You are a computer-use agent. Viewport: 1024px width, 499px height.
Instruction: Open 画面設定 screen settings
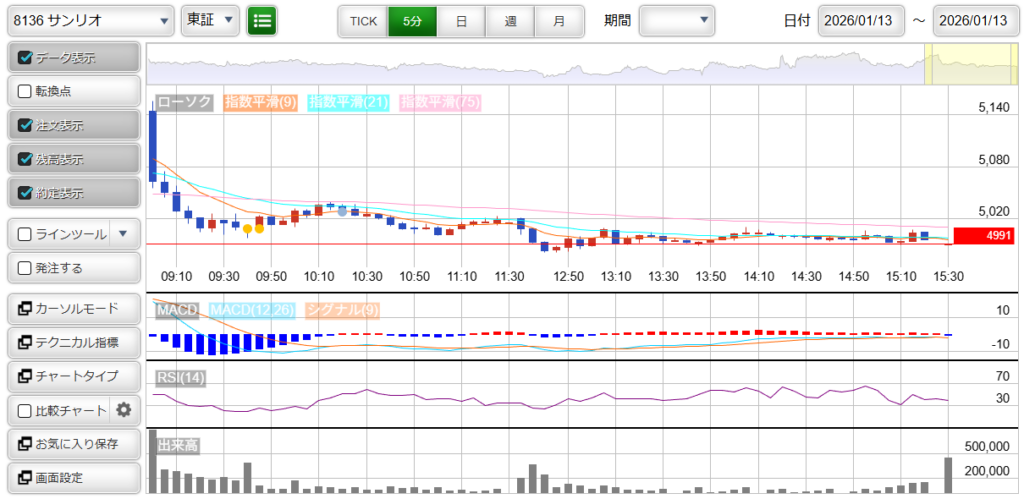pyautogui.click(x=72, y=477)
